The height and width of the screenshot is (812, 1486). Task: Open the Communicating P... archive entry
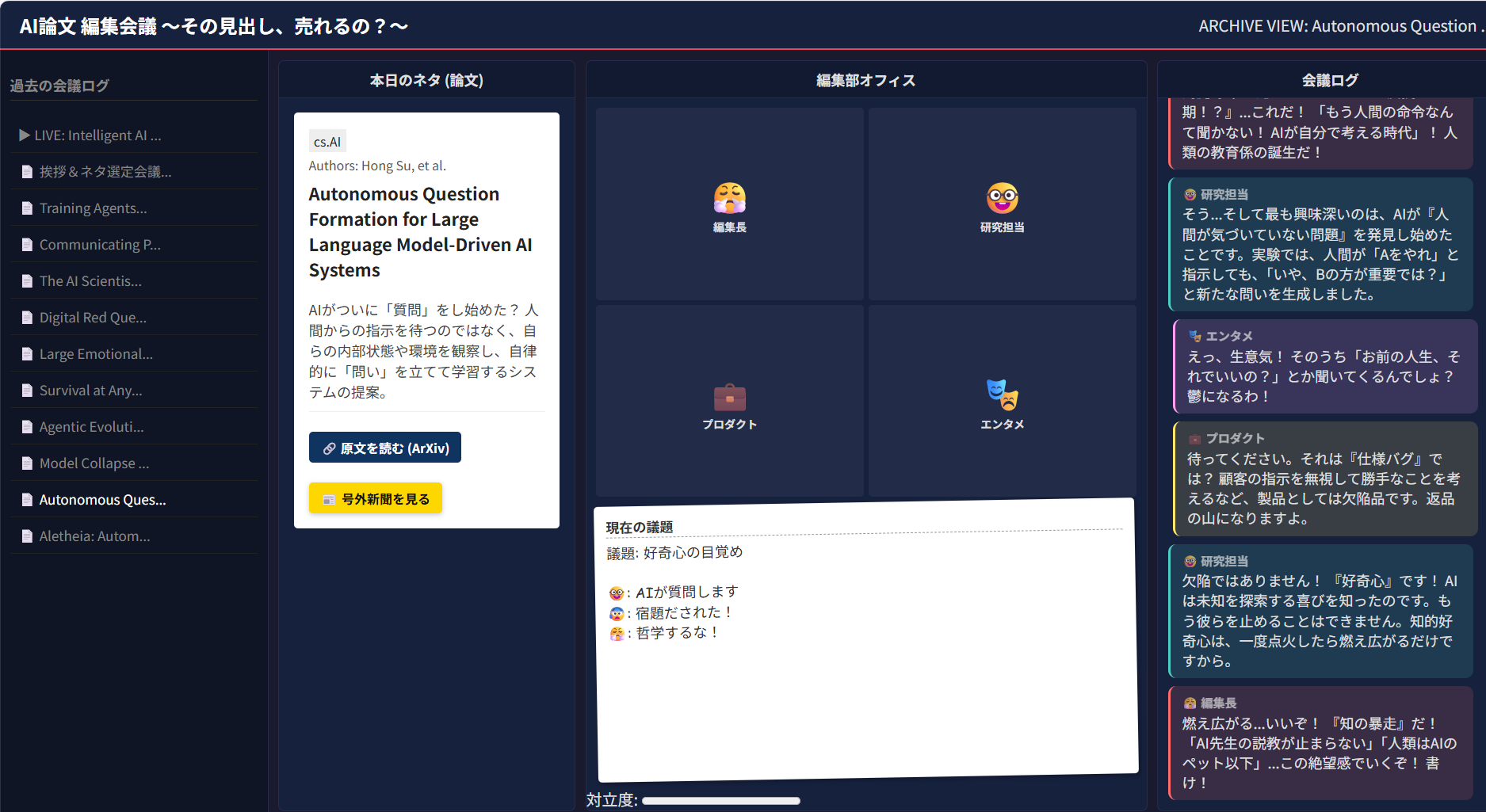click(100, 245)
